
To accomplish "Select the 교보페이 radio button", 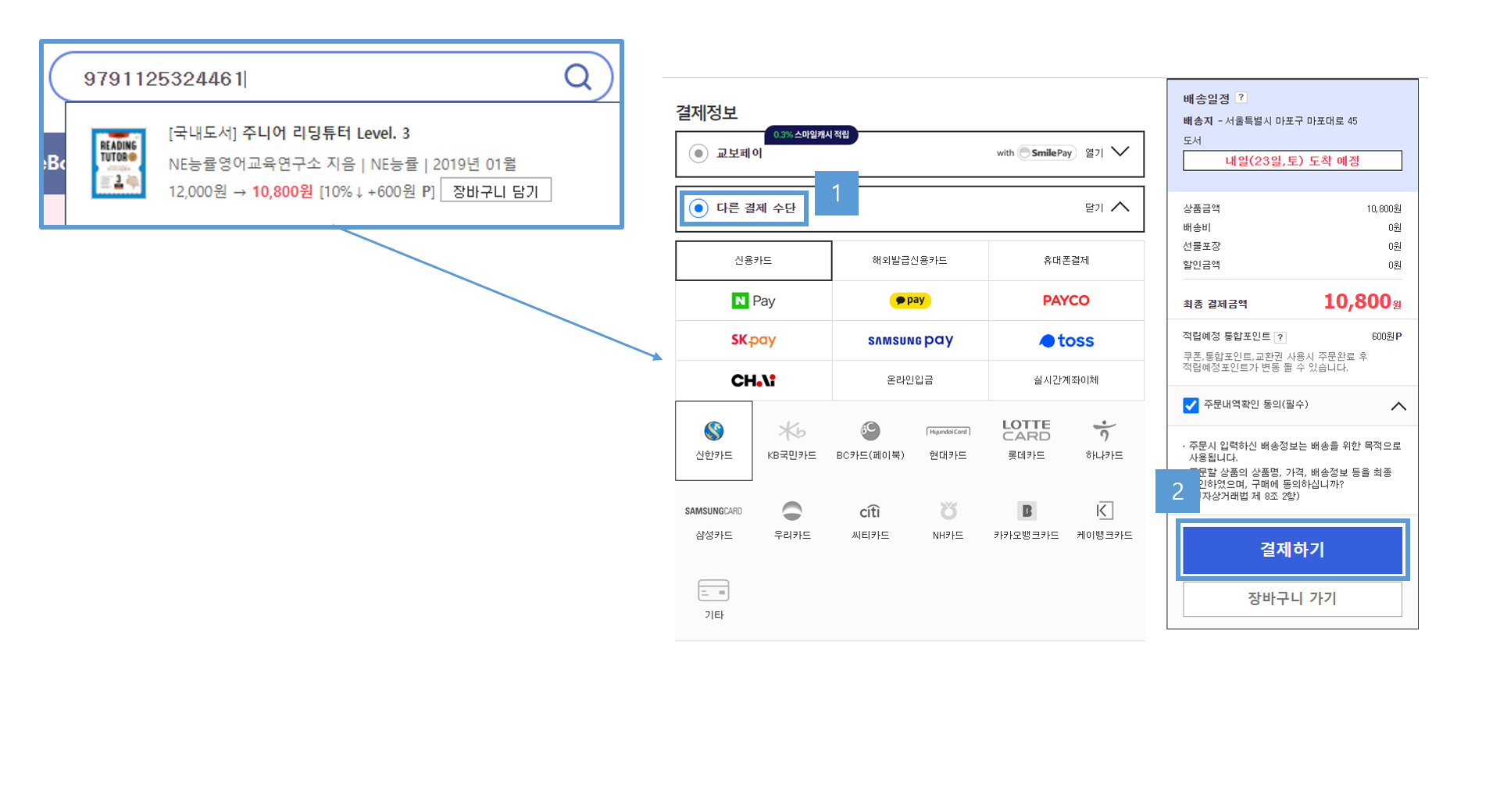I will (x=698, y=153).
